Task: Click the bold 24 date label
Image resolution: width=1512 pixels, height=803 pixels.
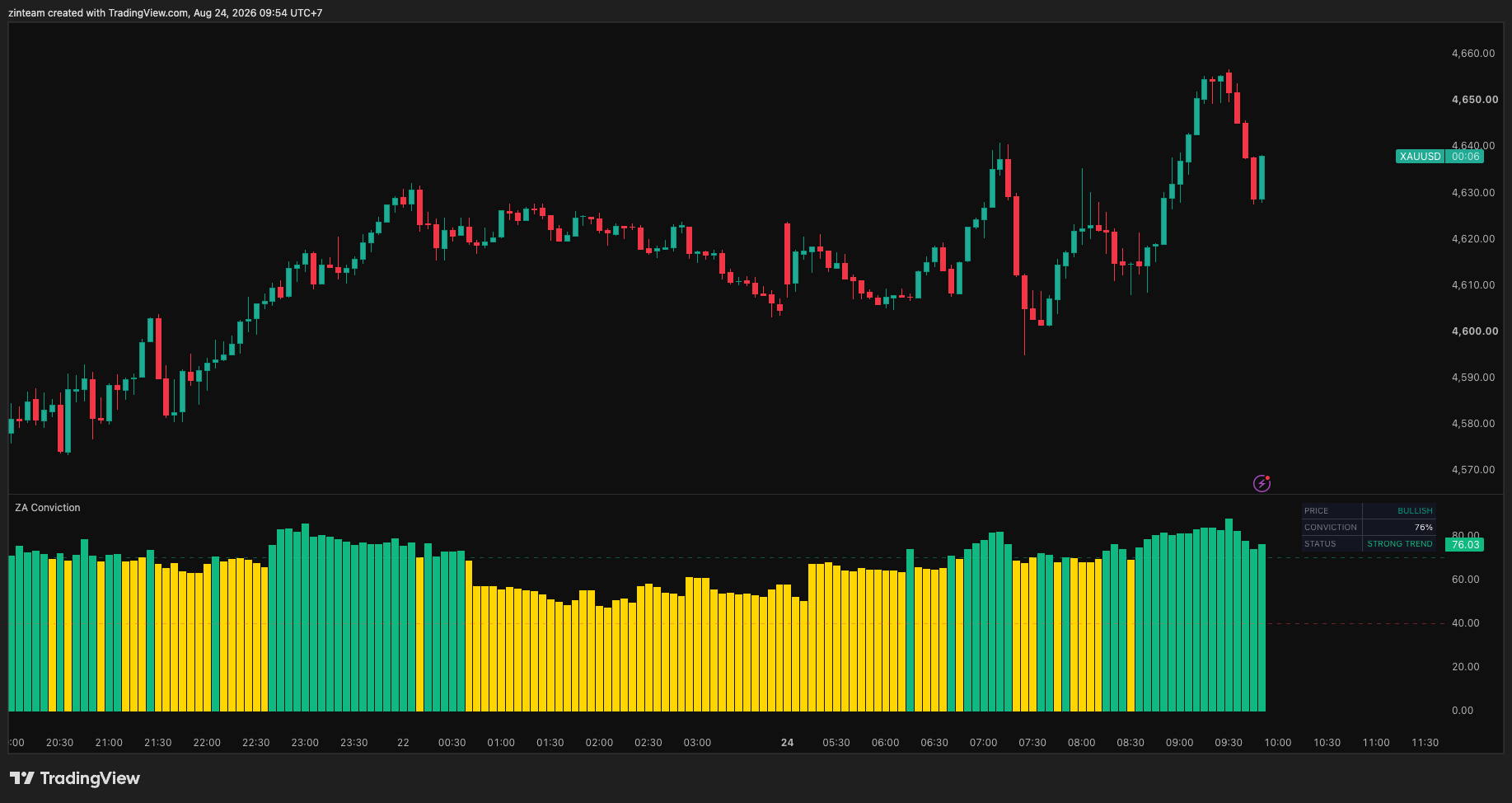Action: click(x=787, y=743)
